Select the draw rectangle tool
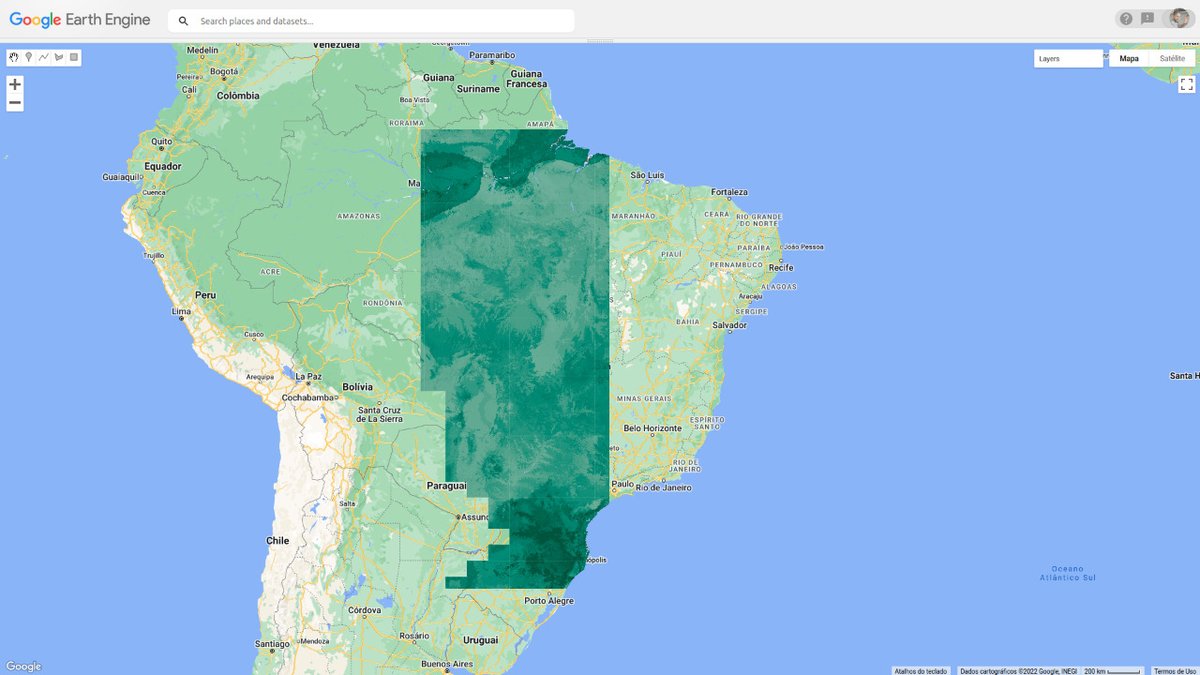Viewport: 1200px width, 675px height. 74,58
